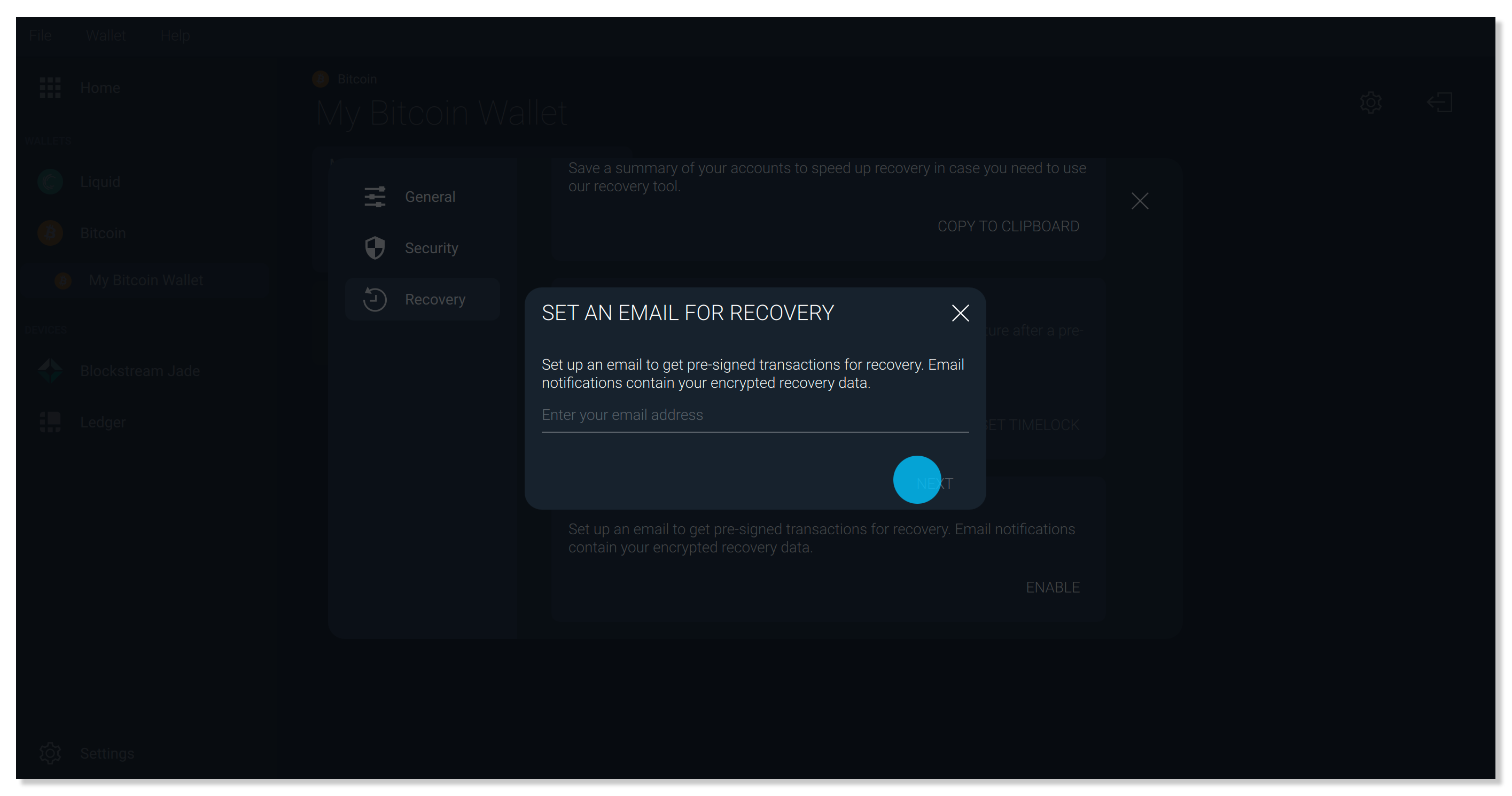Click the My Bitcoin Wallet title
Screen dimensions: 1512x796
(441, 112)
